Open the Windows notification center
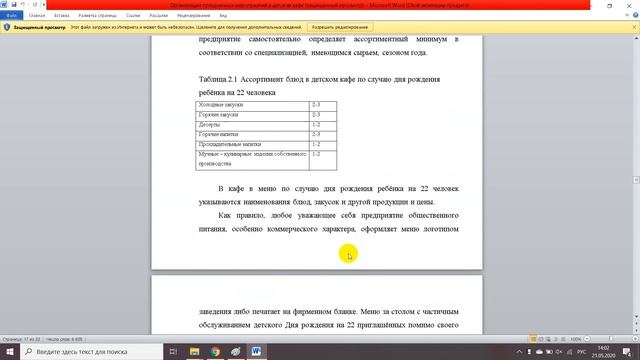The height and width of the screenshot is (360, 640). click(627, 351)
